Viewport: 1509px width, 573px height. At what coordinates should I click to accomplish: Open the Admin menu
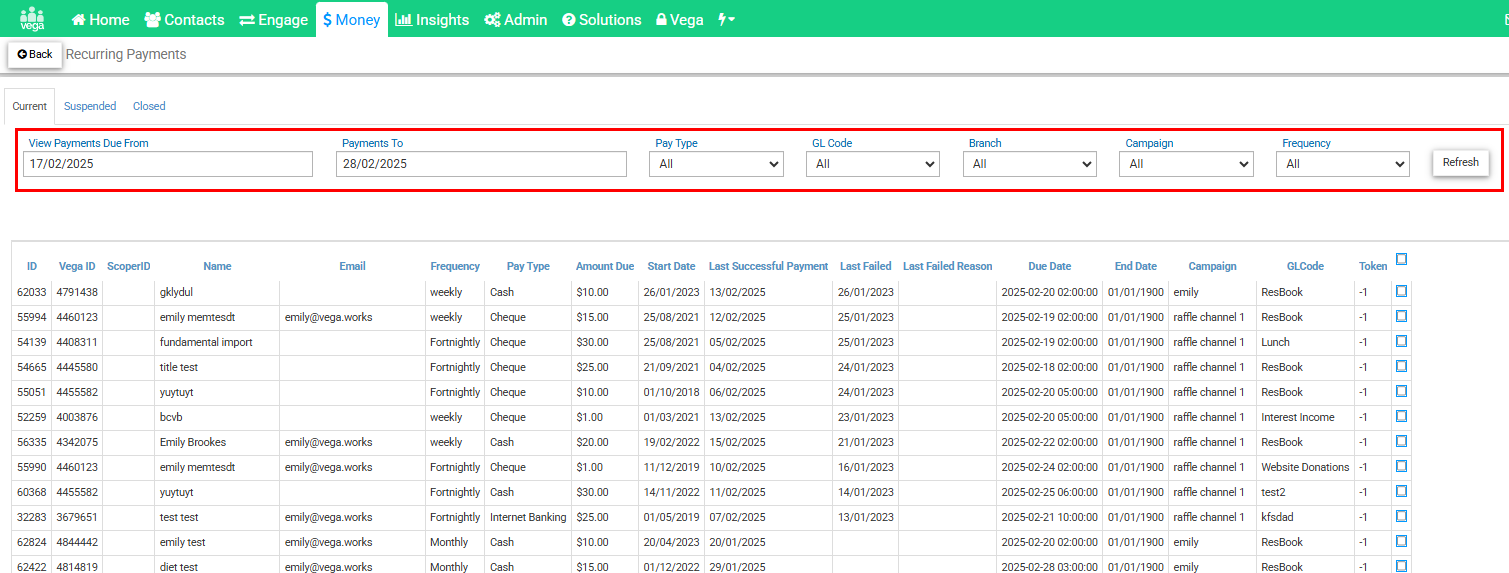pos(516,19)
